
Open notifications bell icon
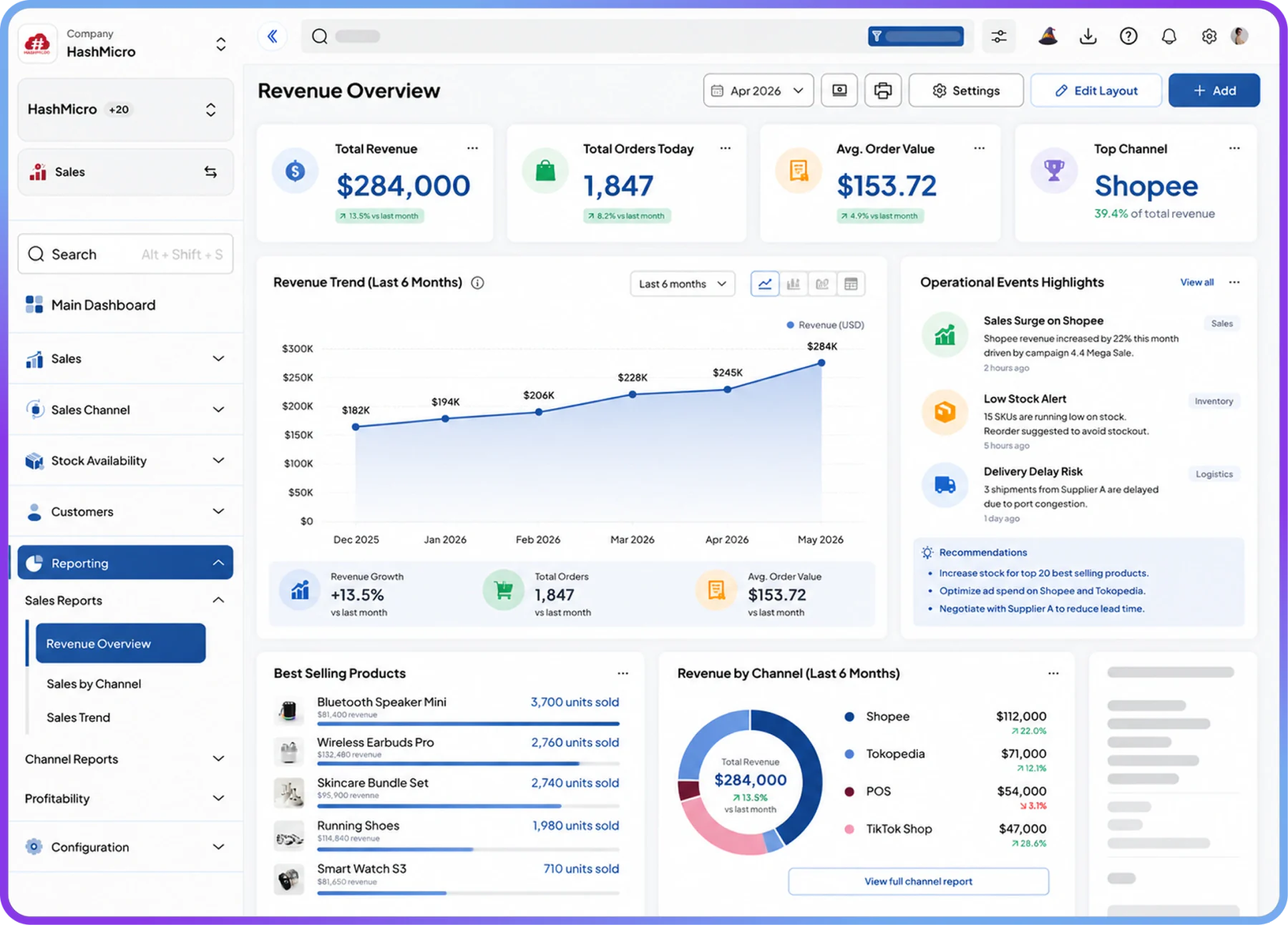click(1169, 36)
